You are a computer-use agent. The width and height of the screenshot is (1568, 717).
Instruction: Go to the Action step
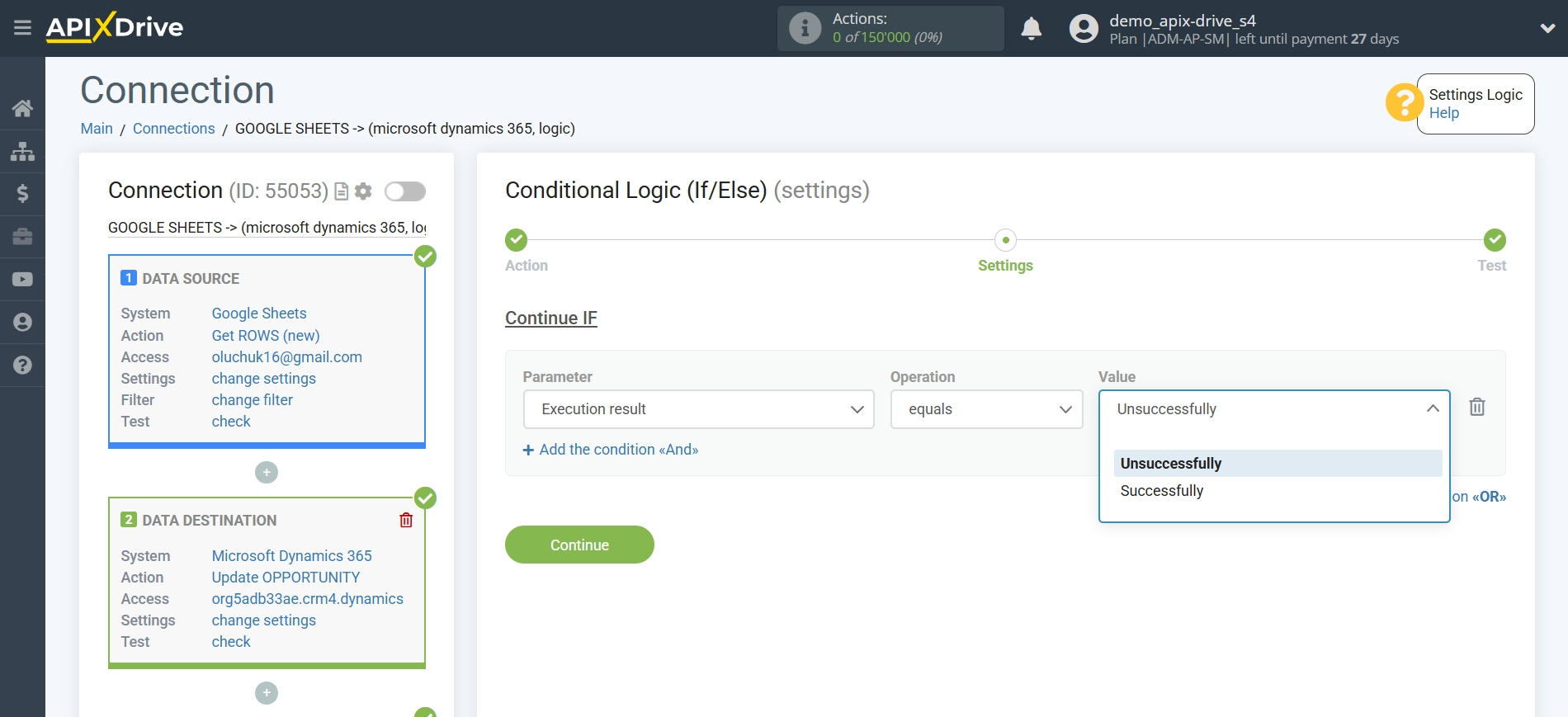coord(517,240)
